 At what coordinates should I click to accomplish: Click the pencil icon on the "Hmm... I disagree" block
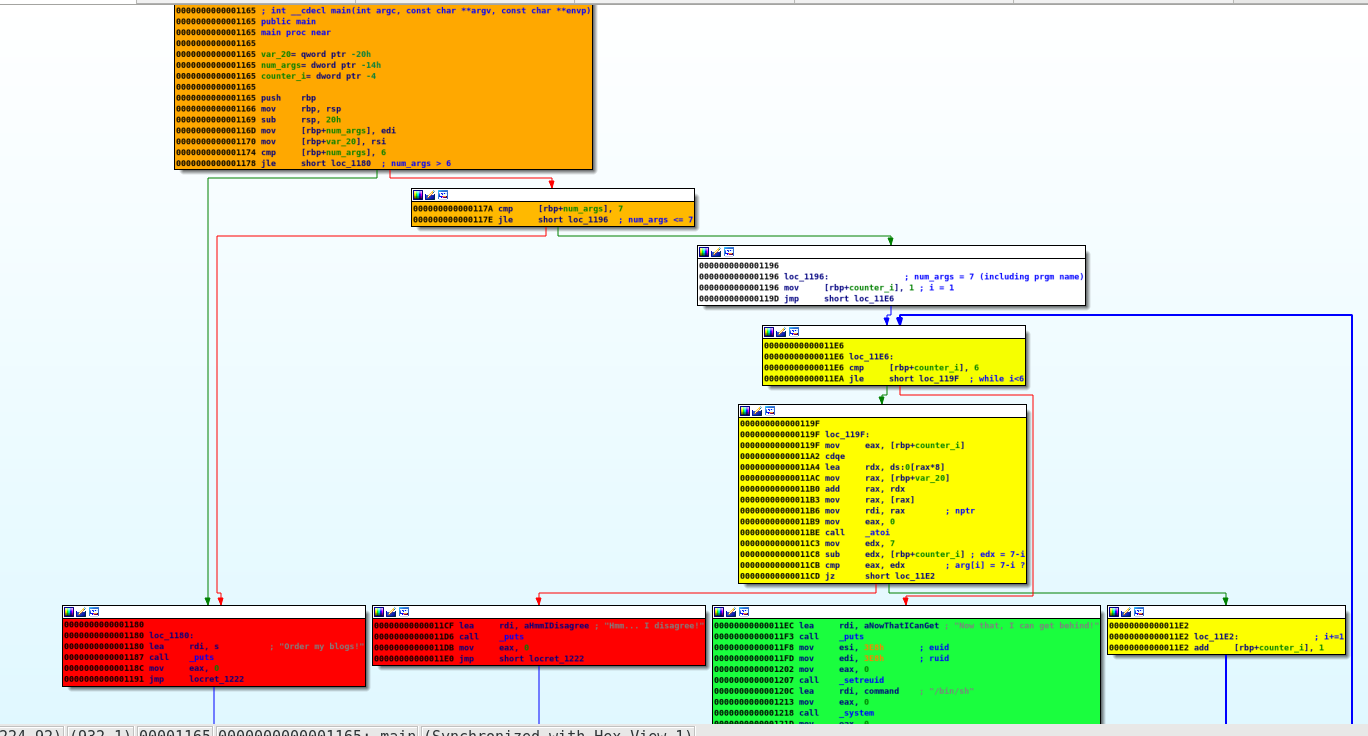(x=392, y=611)
